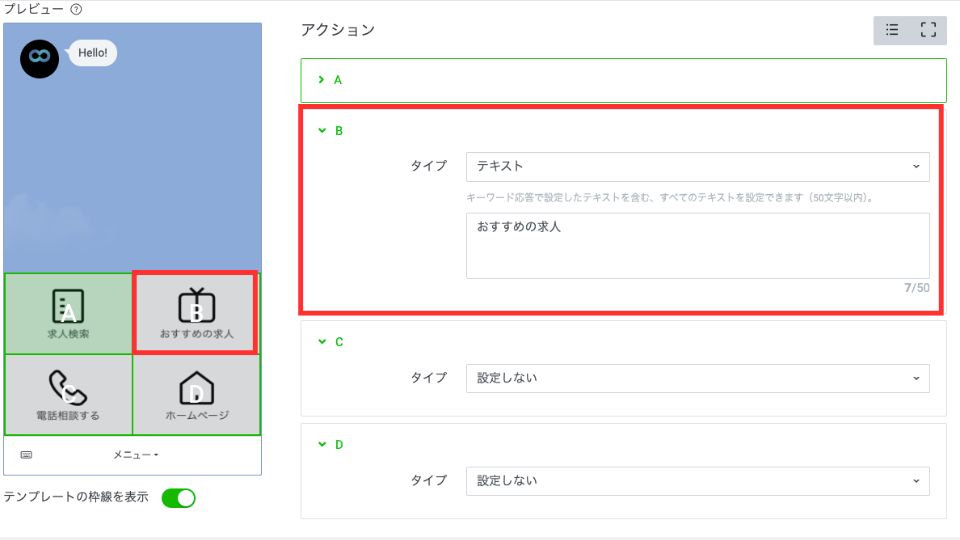Click the メニュー bar in the preview
This screenshot has width=960, height=540.
point(136,455)
